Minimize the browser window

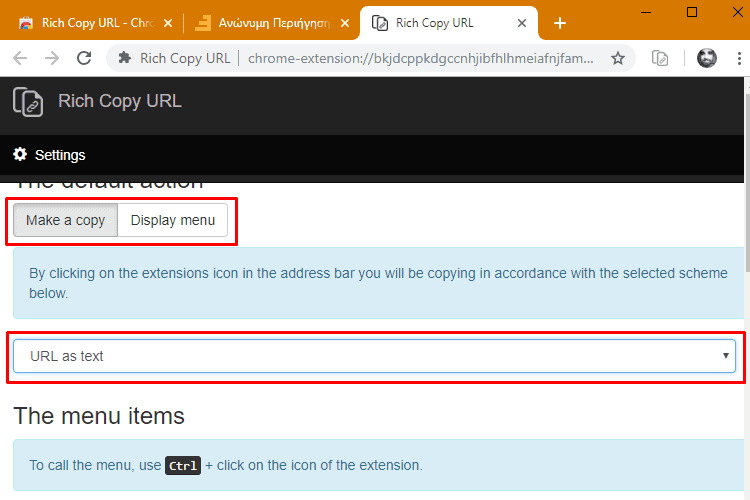coord(646,12)
